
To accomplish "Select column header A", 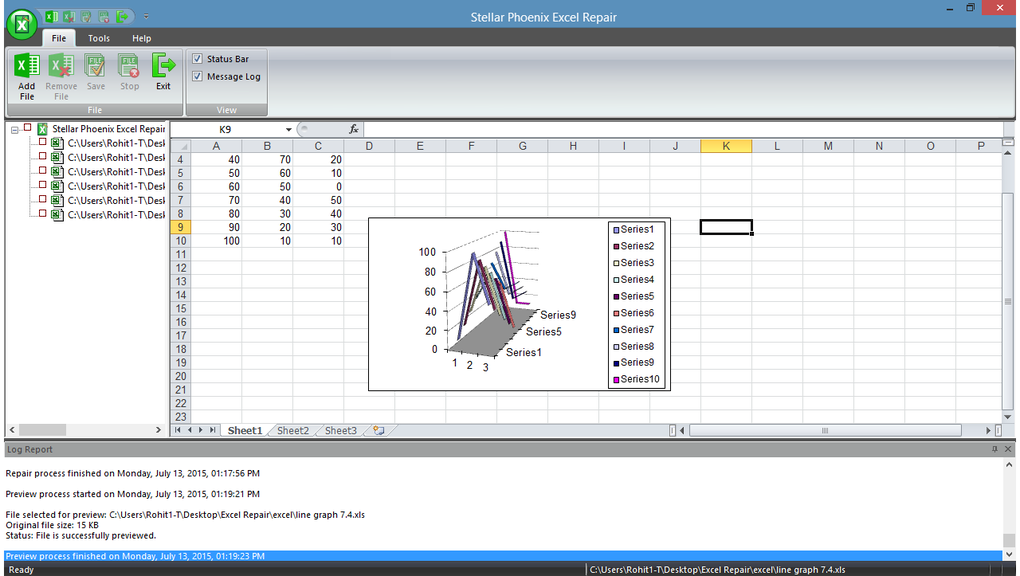I will [x=216, y=146].
